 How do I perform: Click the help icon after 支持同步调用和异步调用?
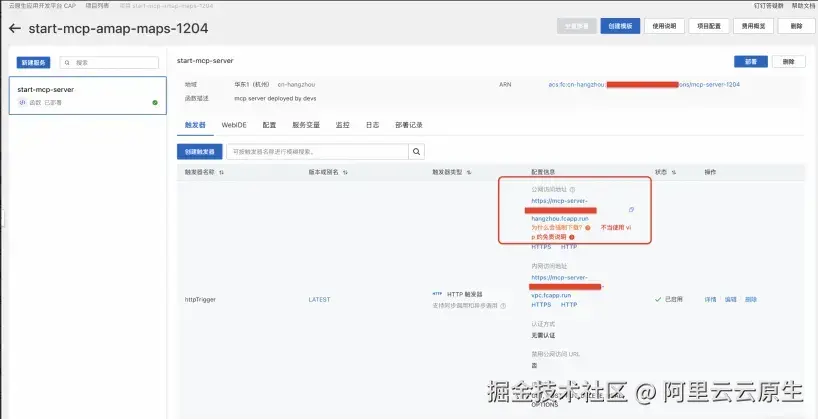point(503,306)
